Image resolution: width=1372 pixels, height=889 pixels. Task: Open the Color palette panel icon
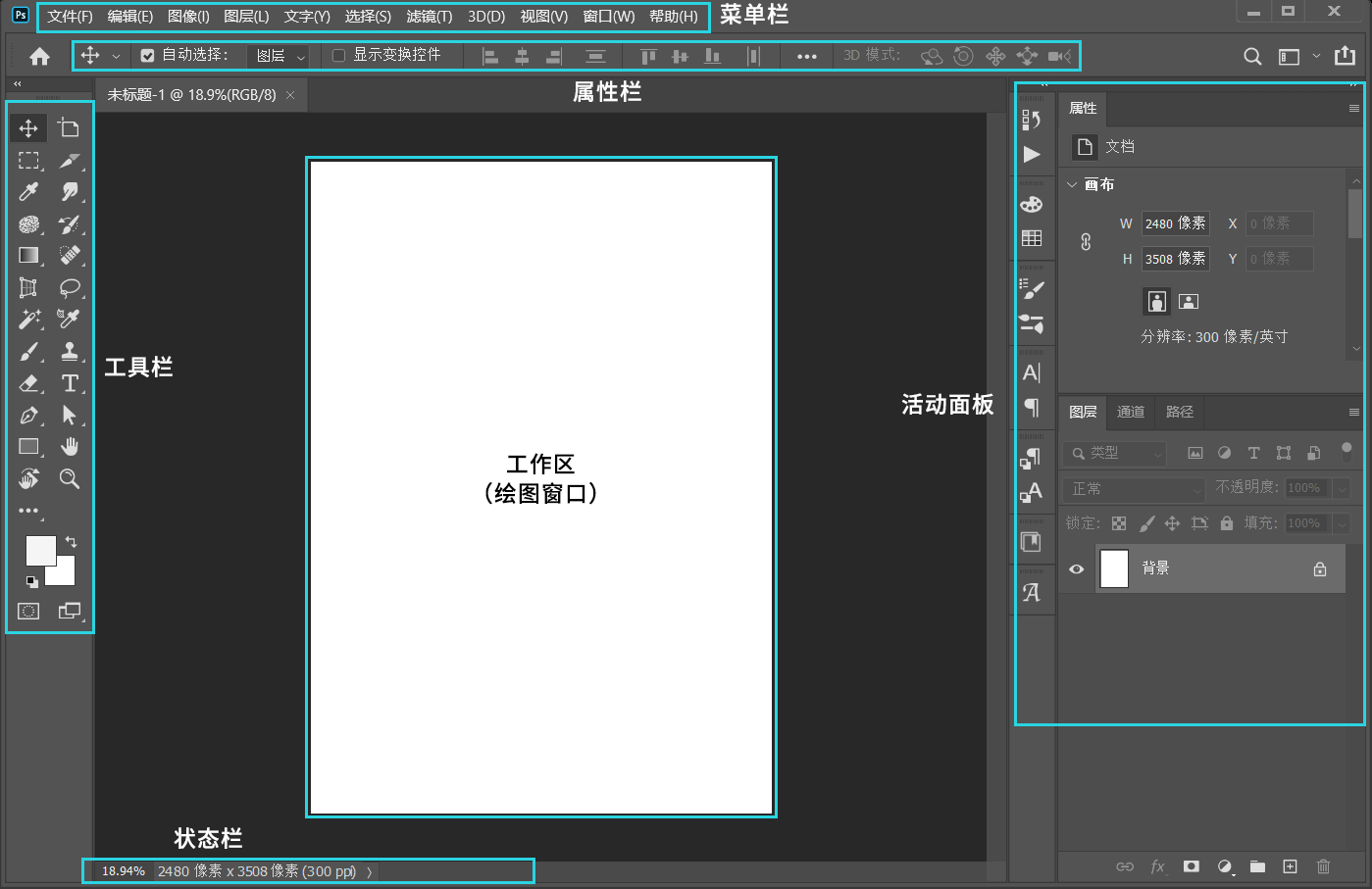[1031, 204]
